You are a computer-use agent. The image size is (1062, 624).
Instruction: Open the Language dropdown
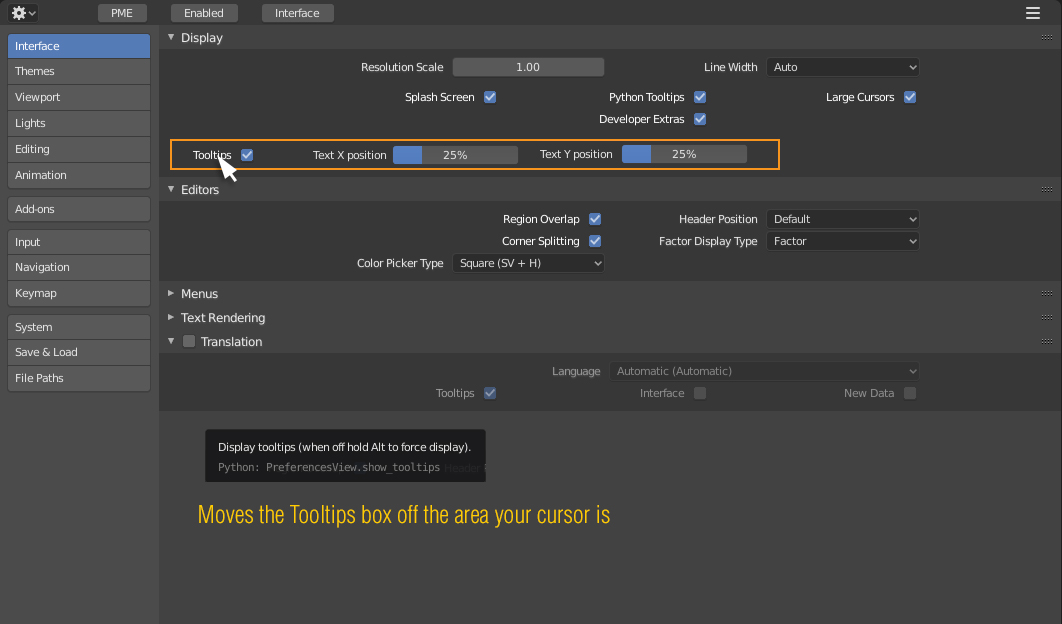coord(764,371)
